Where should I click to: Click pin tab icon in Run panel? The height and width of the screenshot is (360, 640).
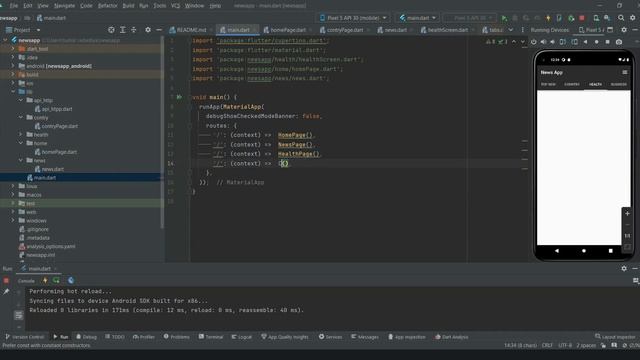point(6,291)
